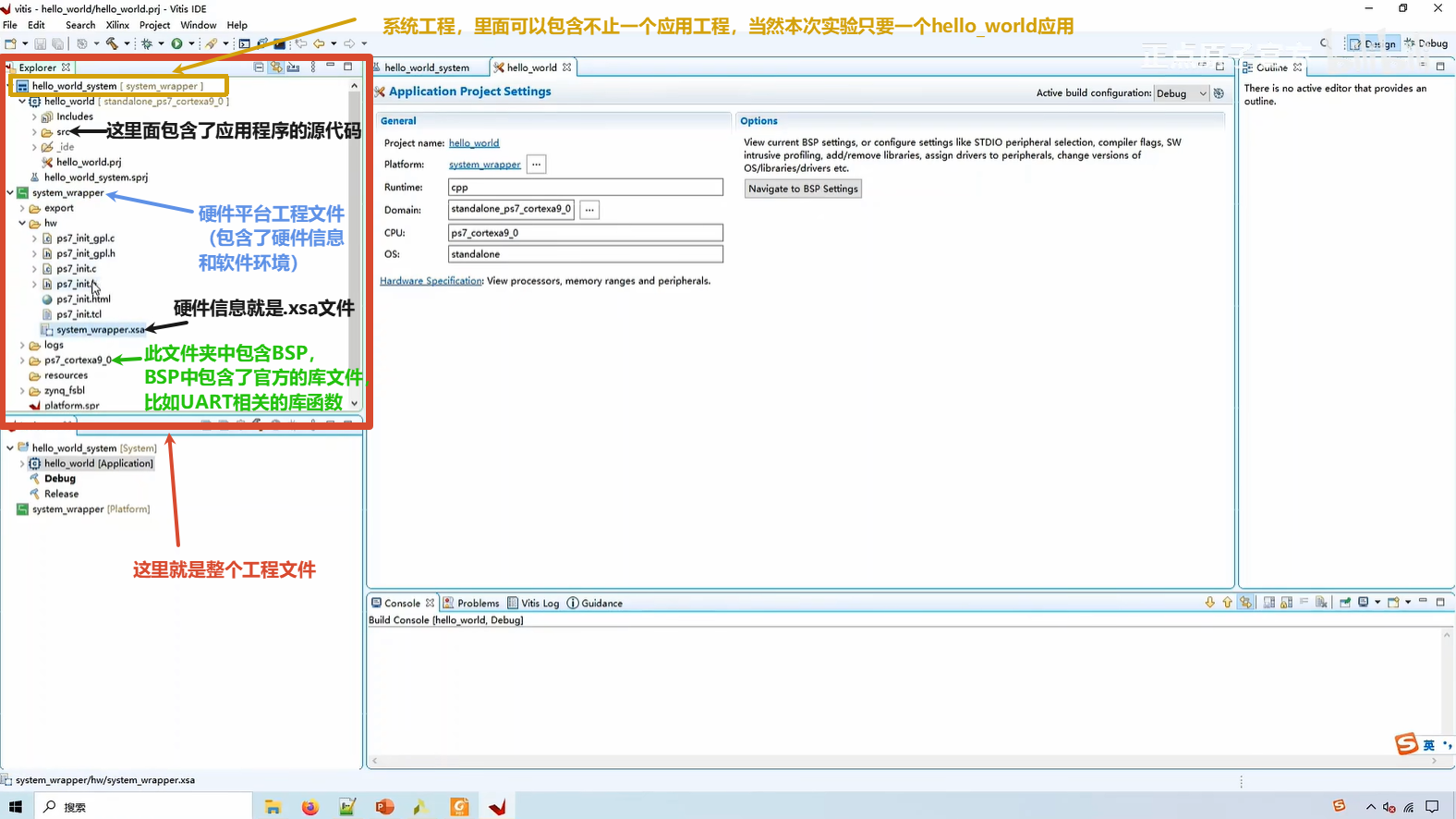Click the Windows Start button

16,807
